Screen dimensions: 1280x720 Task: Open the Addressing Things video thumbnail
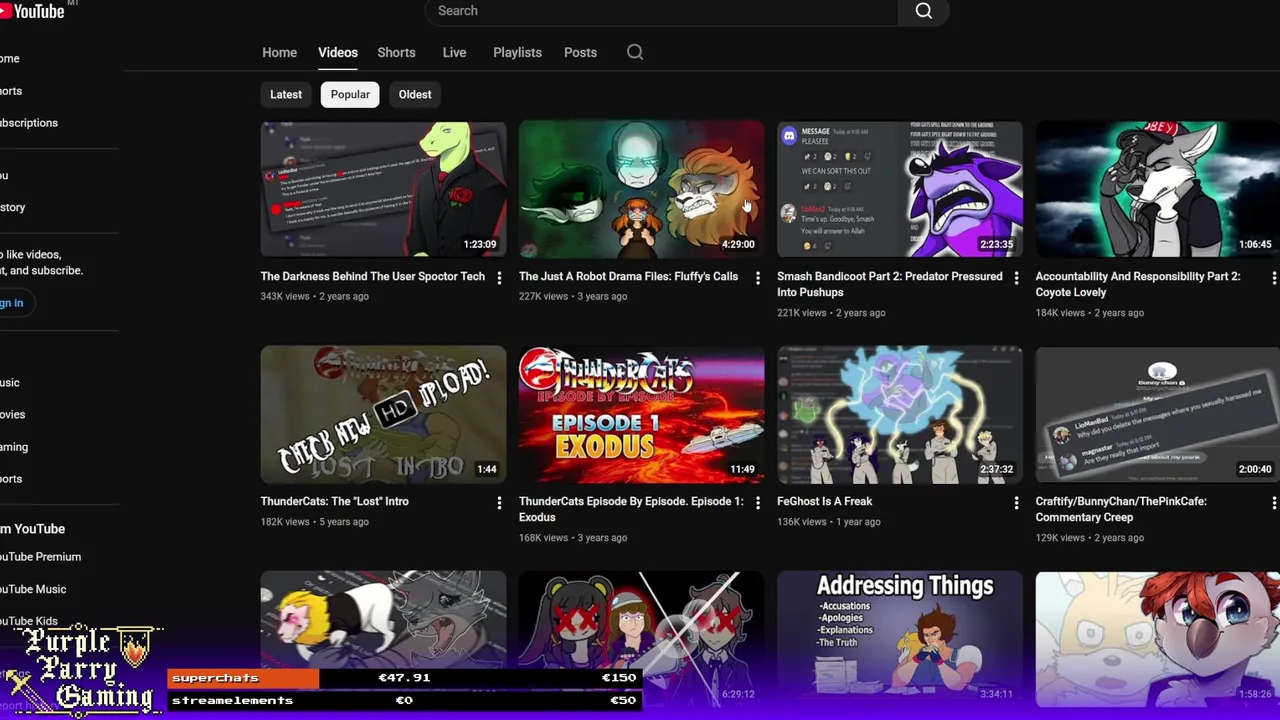(x=900, y=638)
